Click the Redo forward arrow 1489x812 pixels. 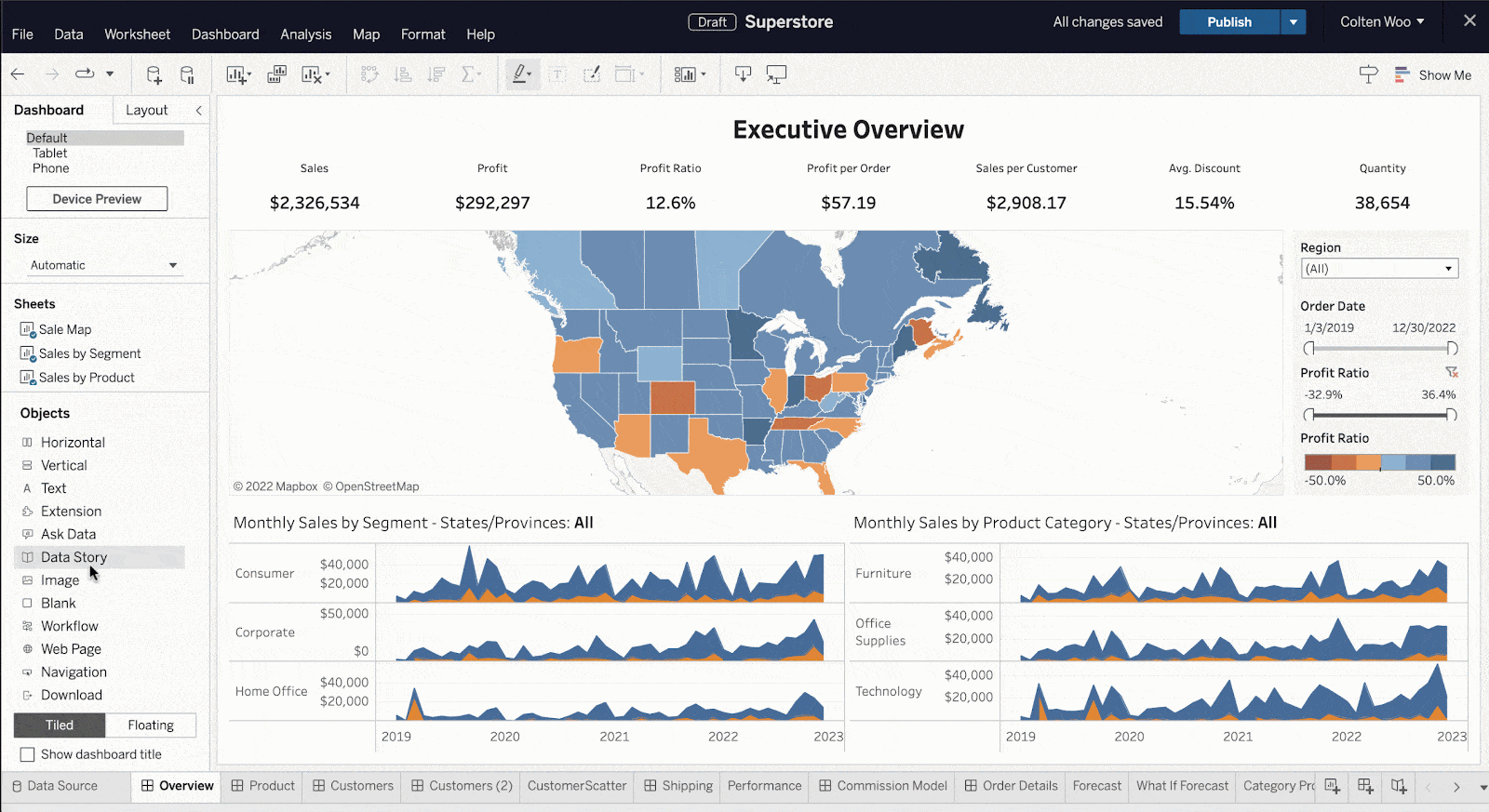pyautogui.click(x=52, y=74)
